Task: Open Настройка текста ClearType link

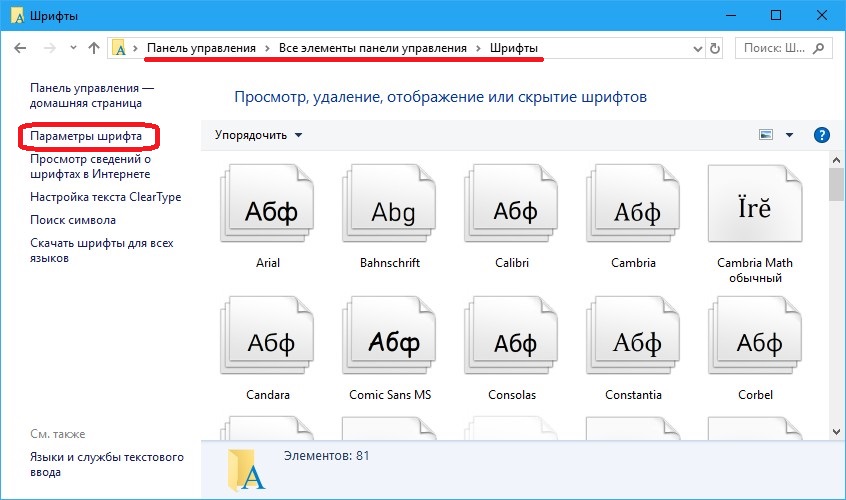Action: (x=106, y=197)
